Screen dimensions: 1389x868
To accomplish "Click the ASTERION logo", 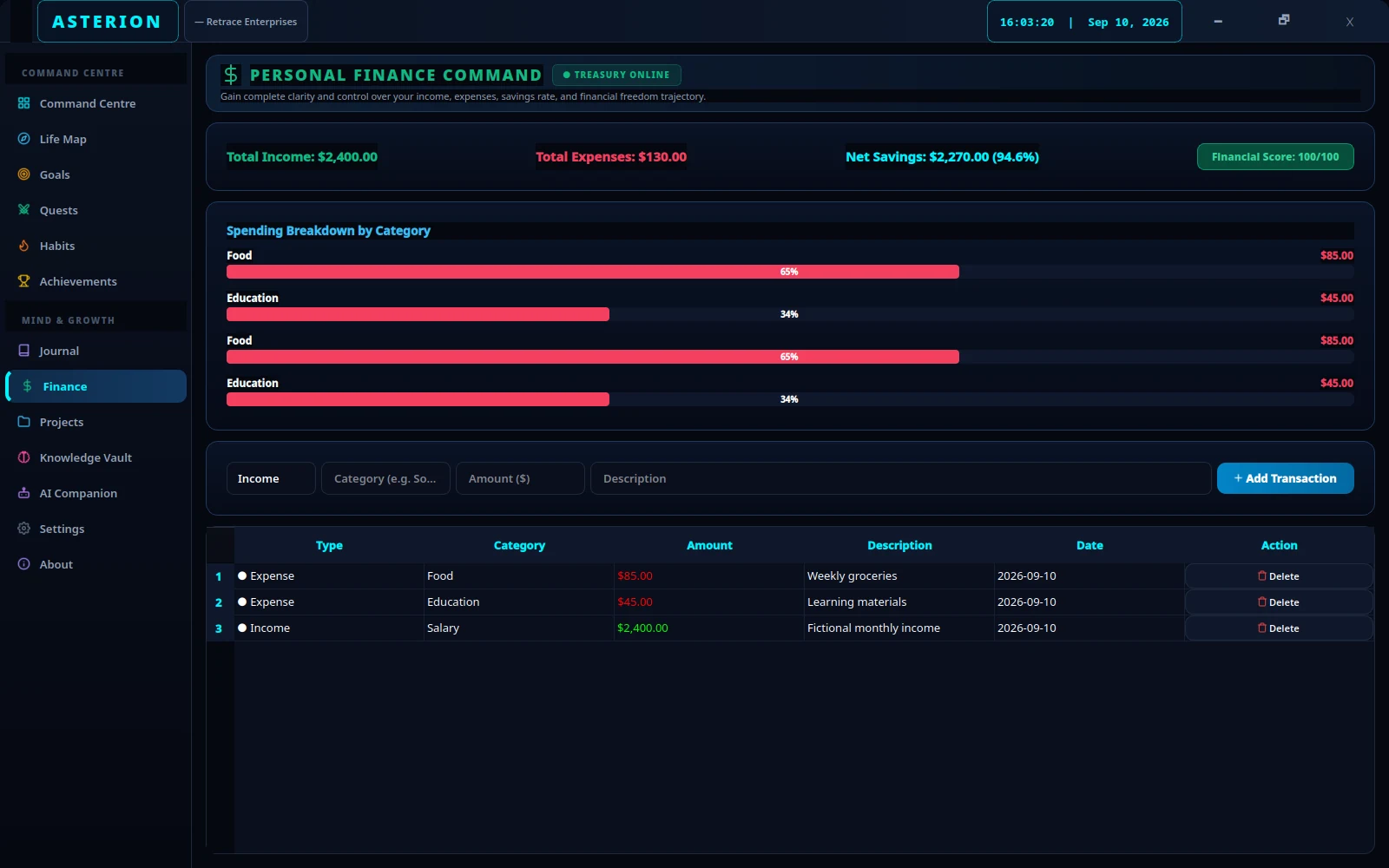I will click(107, 22).
